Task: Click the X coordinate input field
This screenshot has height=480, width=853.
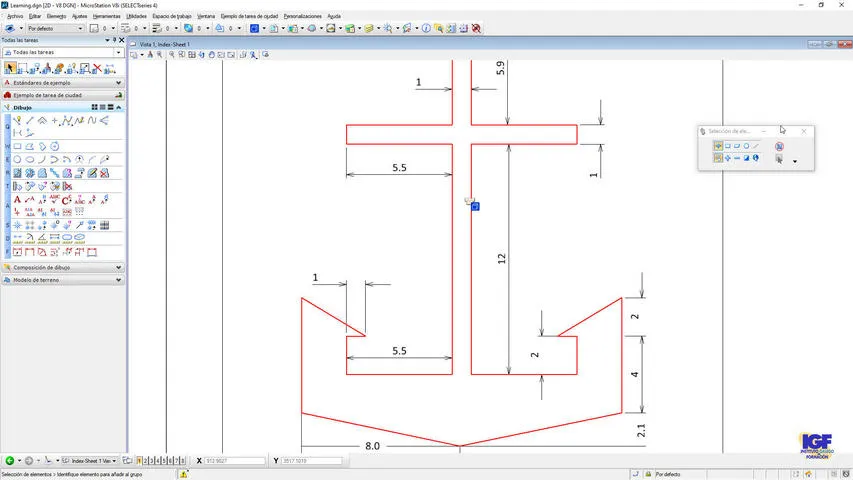Action: click(234, 461)
